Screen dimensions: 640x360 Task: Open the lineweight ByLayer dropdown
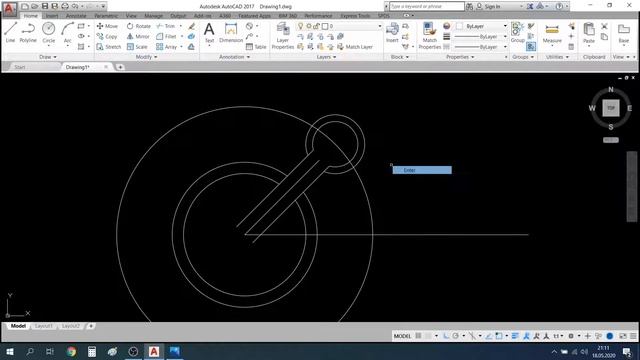pos(480,36)
